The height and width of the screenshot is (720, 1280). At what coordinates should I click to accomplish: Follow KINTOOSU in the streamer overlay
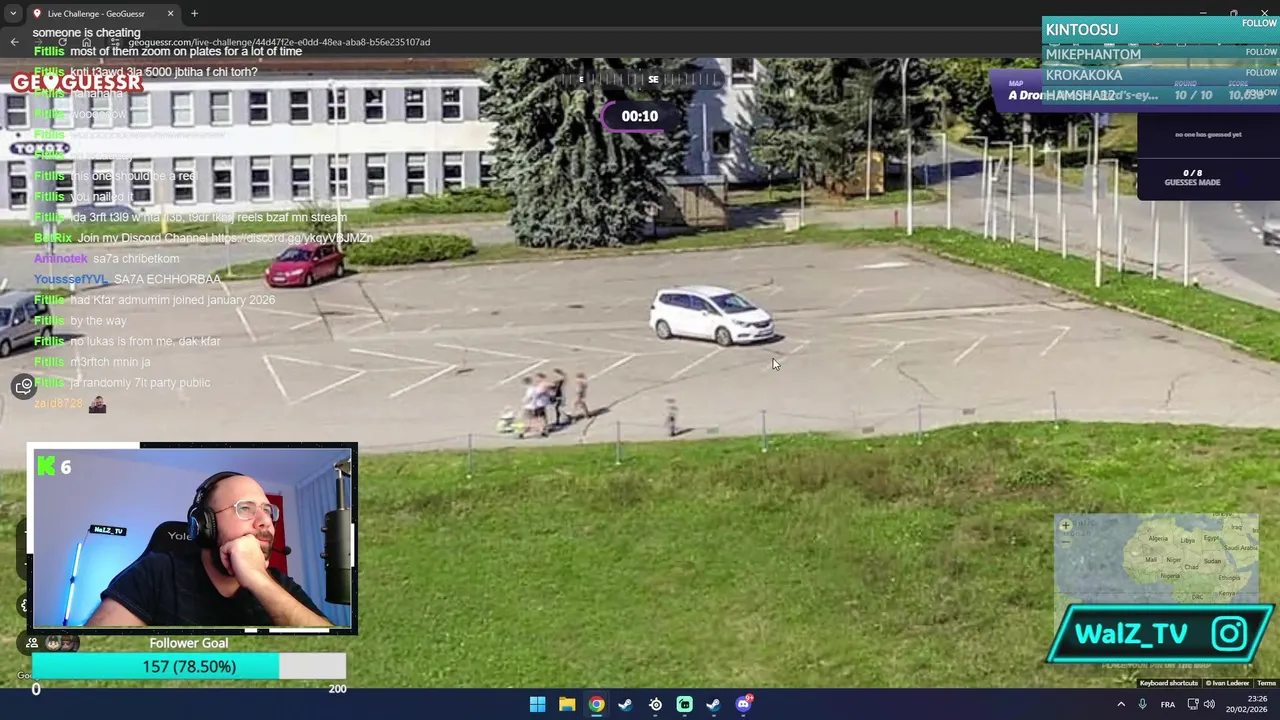coord(1259,23)
